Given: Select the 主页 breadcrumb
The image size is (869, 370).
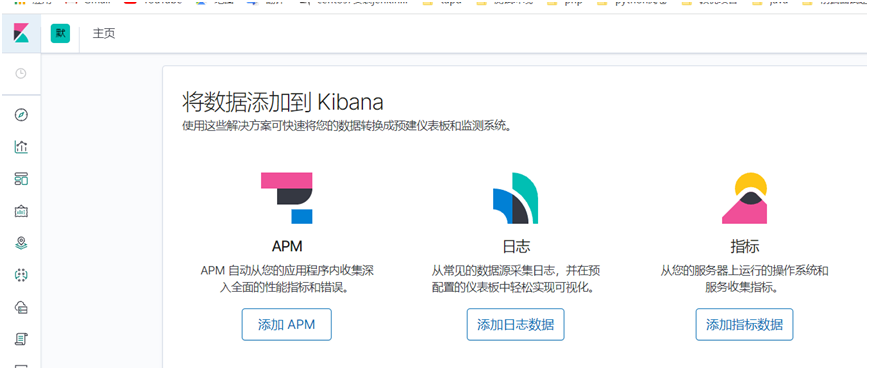Looking at the screenshot, I should (x=104, y=34).
